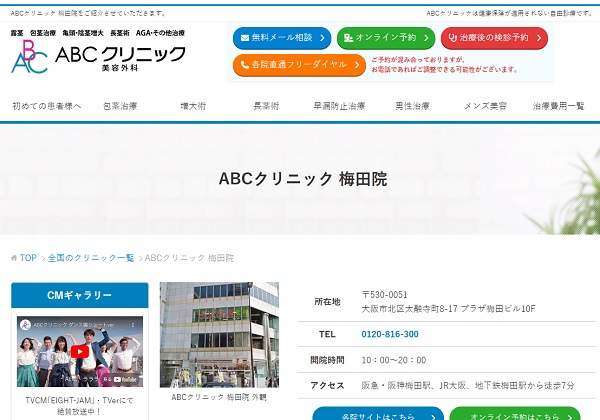
Task: Play the YouTube CM video
Action: click(x=79, y=351)
